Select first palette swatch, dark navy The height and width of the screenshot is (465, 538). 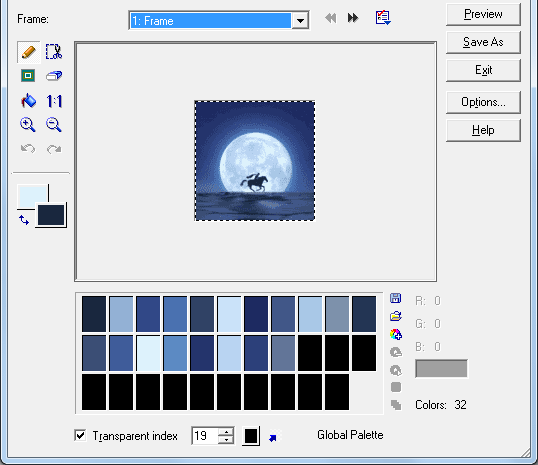click(94, 314)
